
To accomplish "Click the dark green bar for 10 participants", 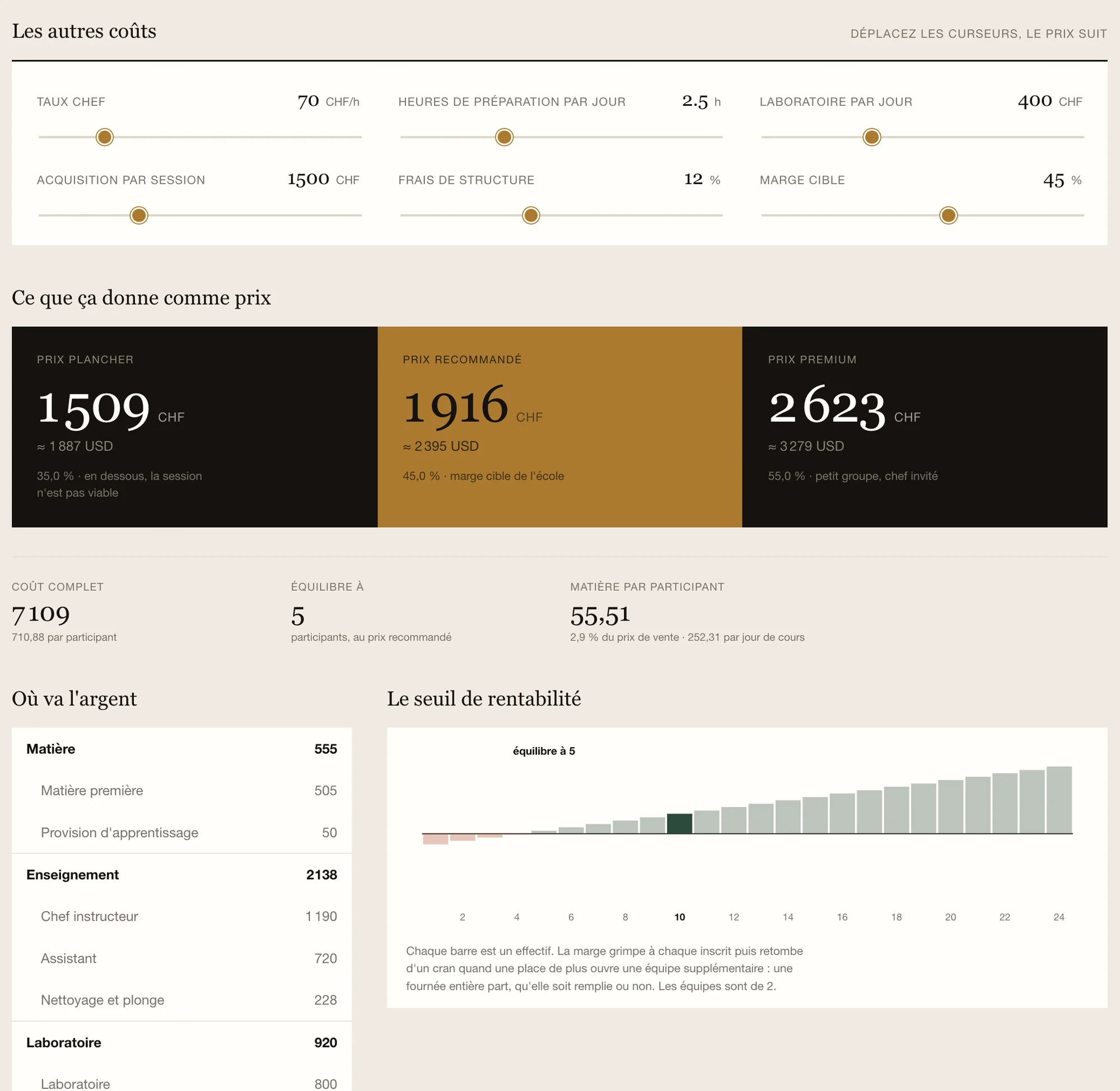I will [x=679, y=823].
